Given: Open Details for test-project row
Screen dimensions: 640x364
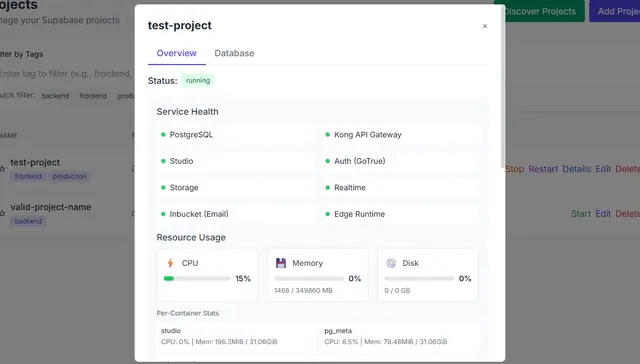Looking at the screenshot, I should 576,169.
